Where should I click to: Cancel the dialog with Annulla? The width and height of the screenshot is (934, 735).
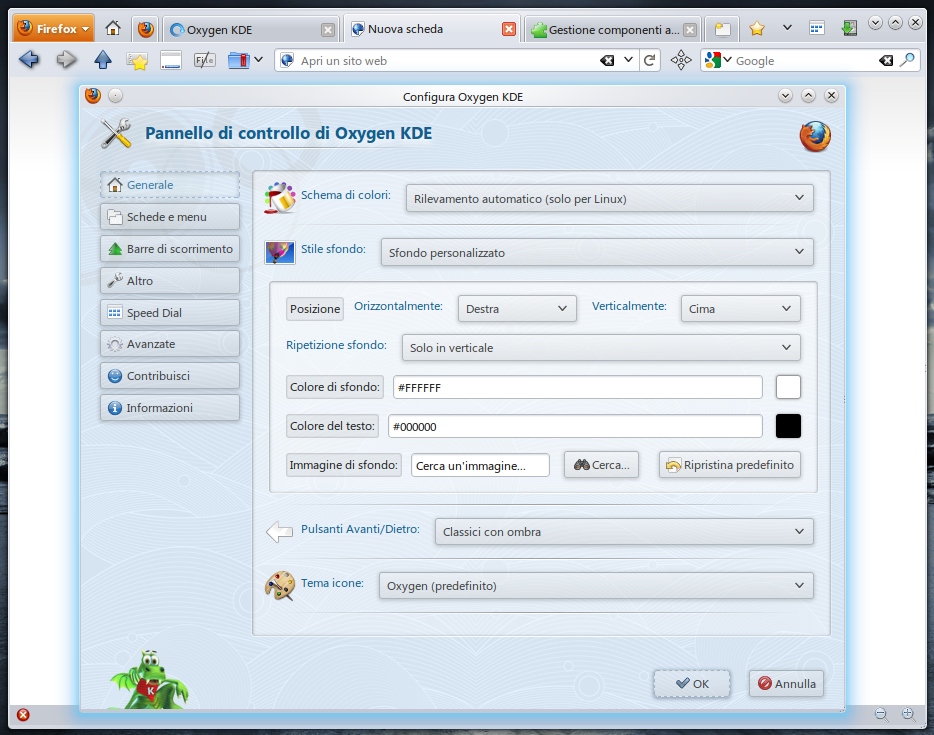pos(786,684)
